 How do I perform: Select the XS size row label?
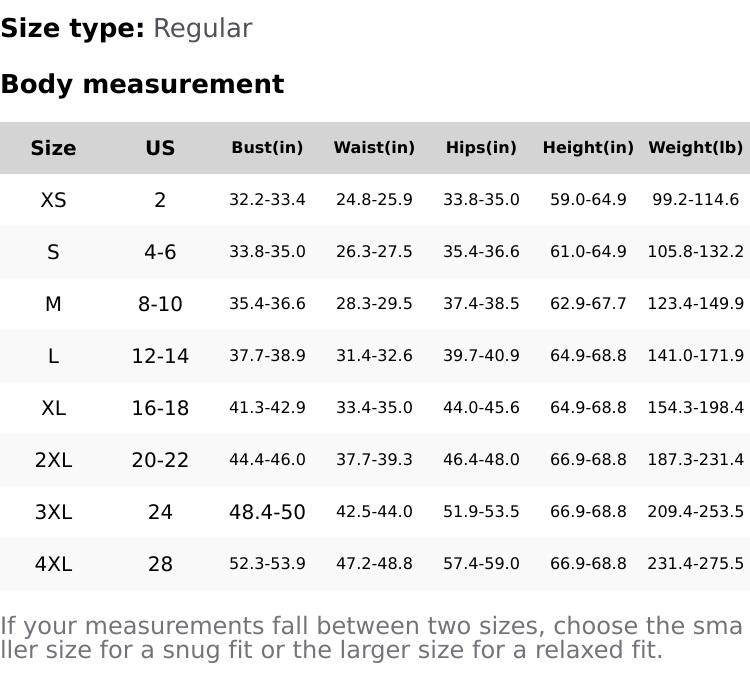tap(53, 200)
